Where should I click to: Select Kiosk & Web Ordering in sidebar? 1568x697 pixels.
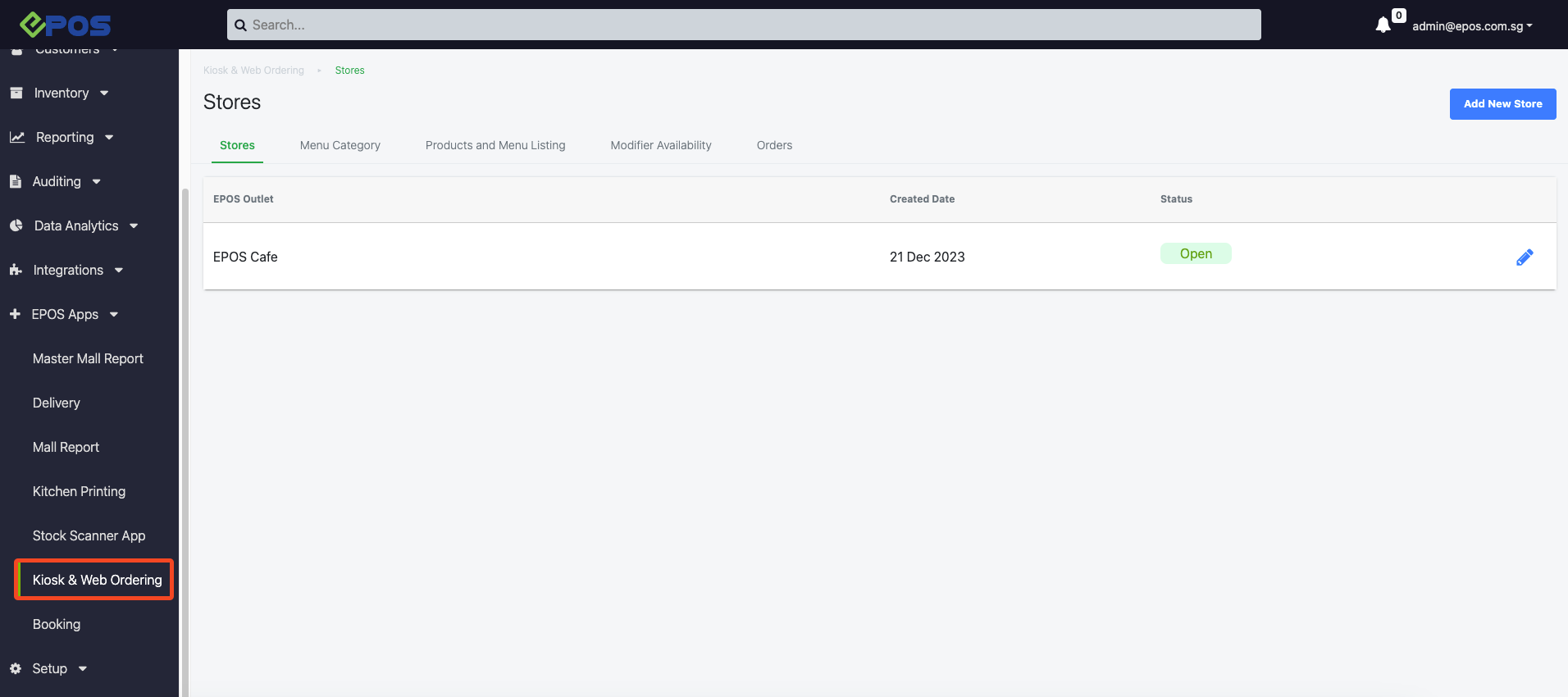[97, 580]
